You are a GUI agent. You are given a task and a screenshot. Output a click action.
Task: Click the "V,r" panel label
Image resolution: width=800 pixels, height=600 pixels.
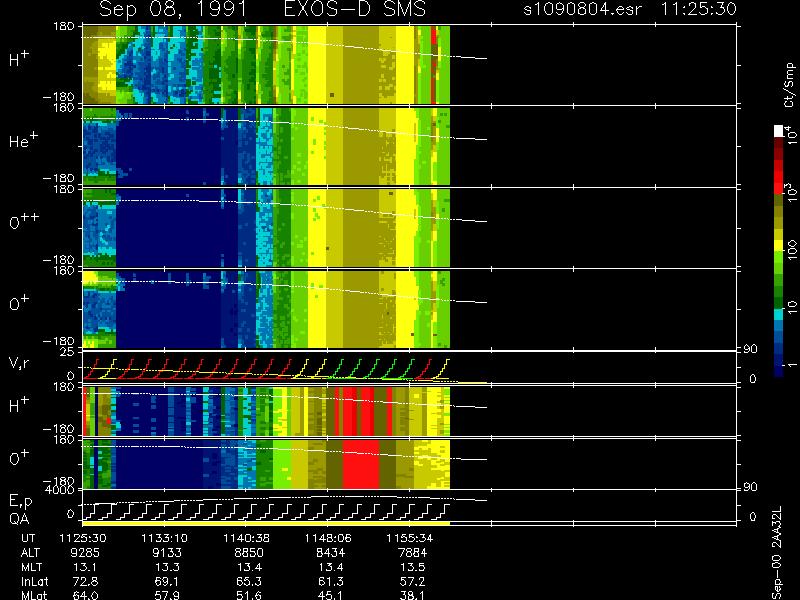pos(20,363)
